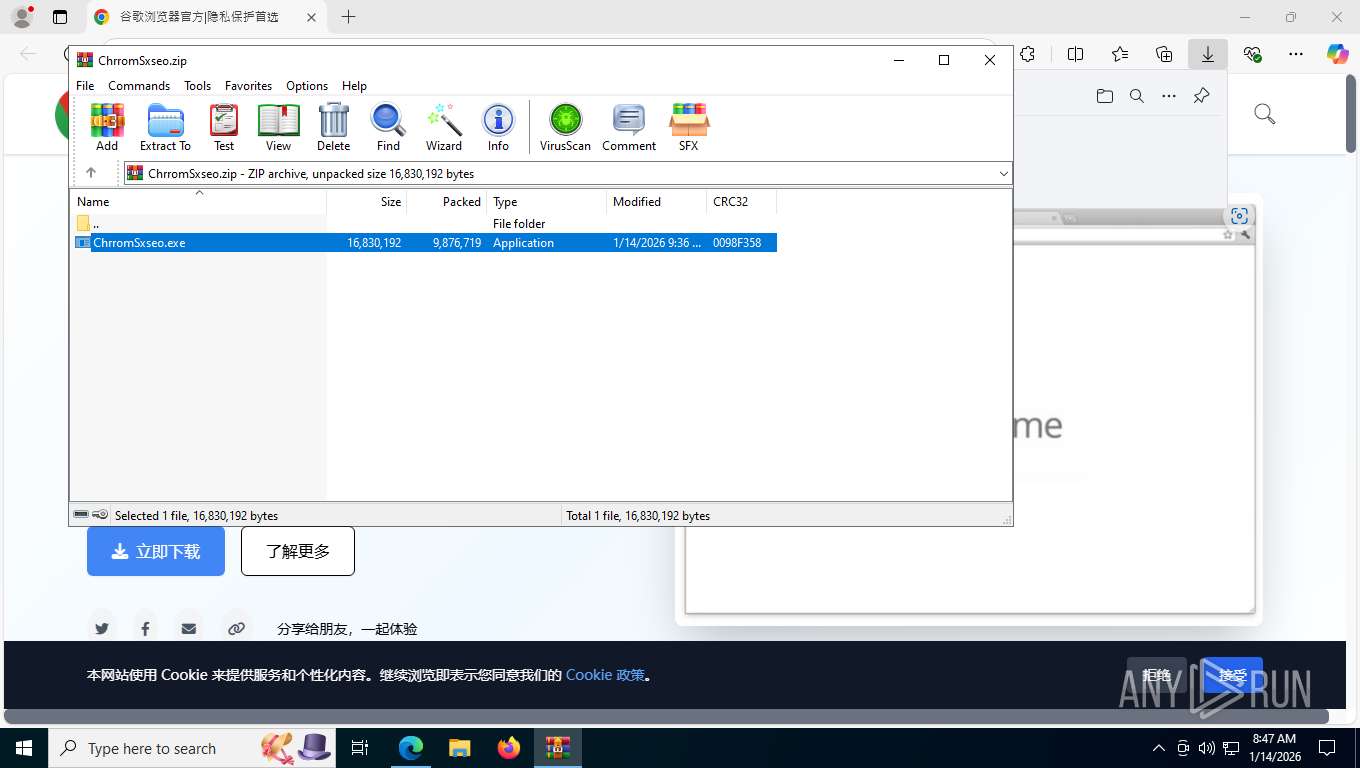Viewport: 1360px width, 768px height.
Task: Launch the Wizard tool
Action: (444, 127)
